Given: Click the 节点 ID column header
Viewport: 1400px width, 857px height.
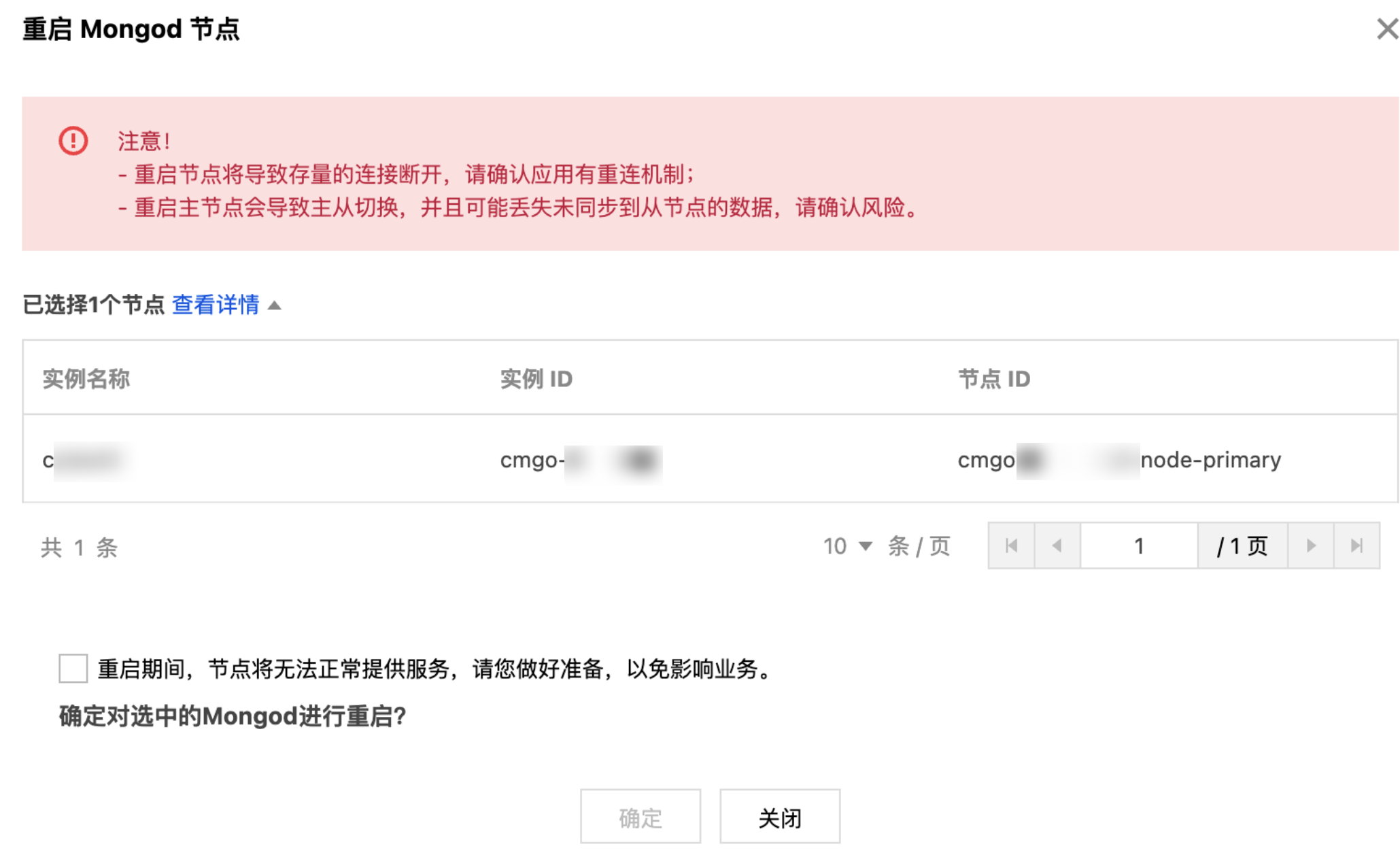Looking at the screenshot, I should coord(994,379).
